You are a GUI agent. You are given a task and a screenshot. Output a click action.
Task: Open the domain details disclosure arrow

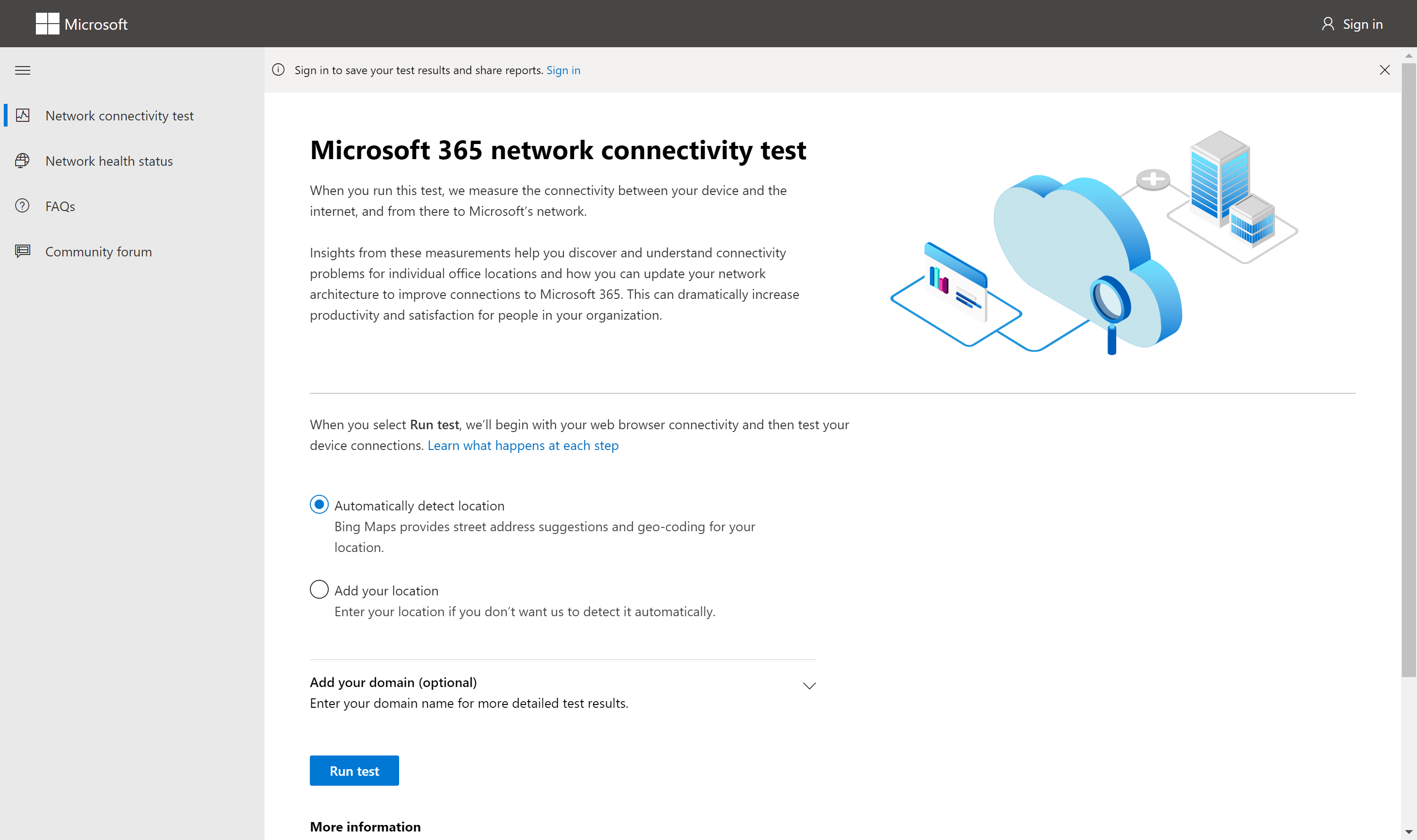[809, 686]
